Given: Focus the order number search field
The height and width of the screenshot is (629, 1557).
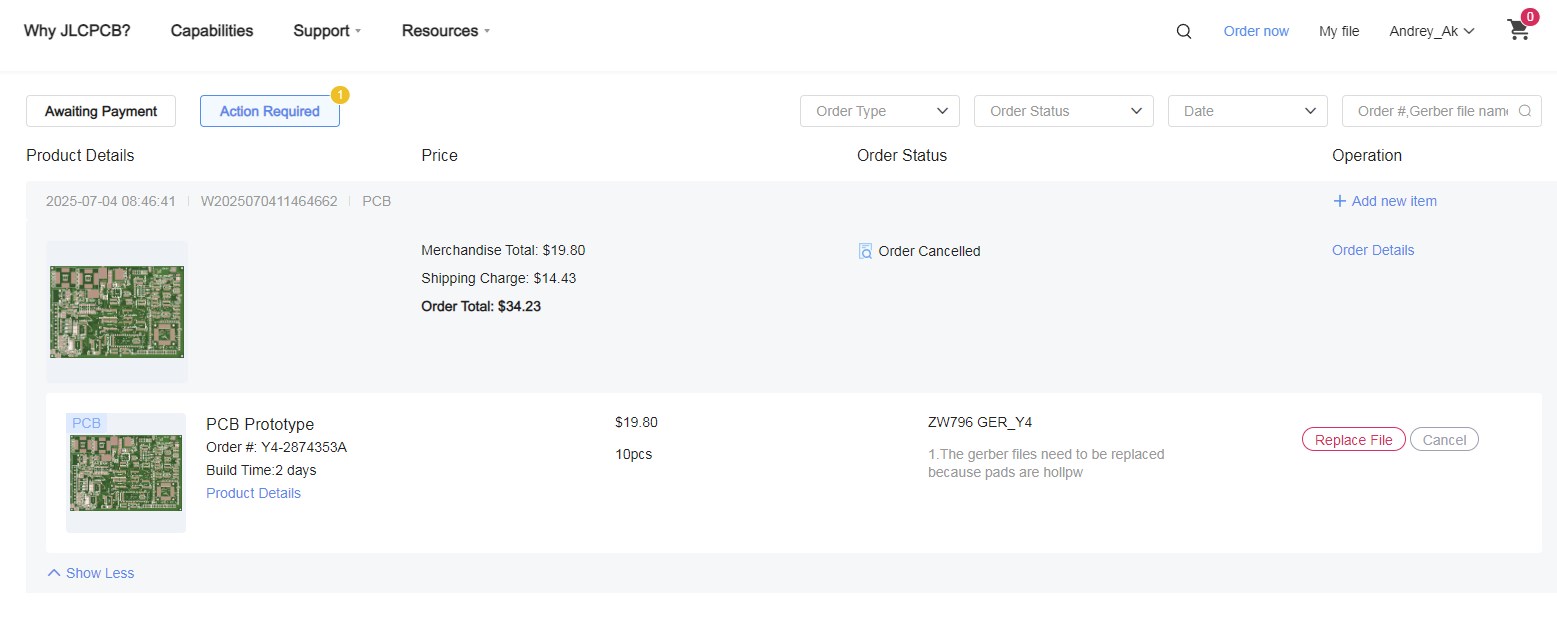Looking at the screenshot, I should pyautogui.click(x=1432, y=111).
